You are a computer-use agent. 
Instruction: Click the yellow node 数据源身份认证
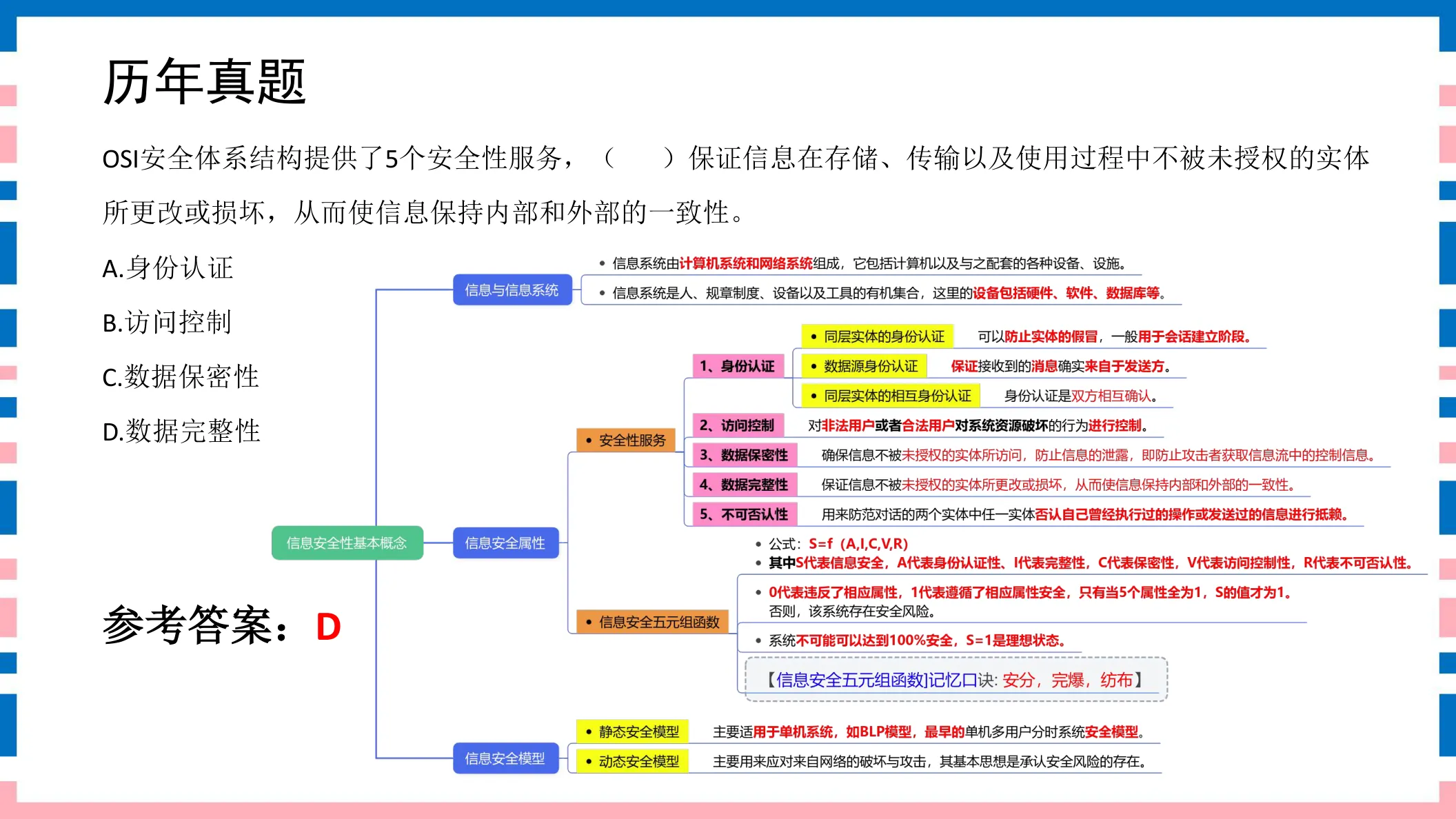[865, 366]
